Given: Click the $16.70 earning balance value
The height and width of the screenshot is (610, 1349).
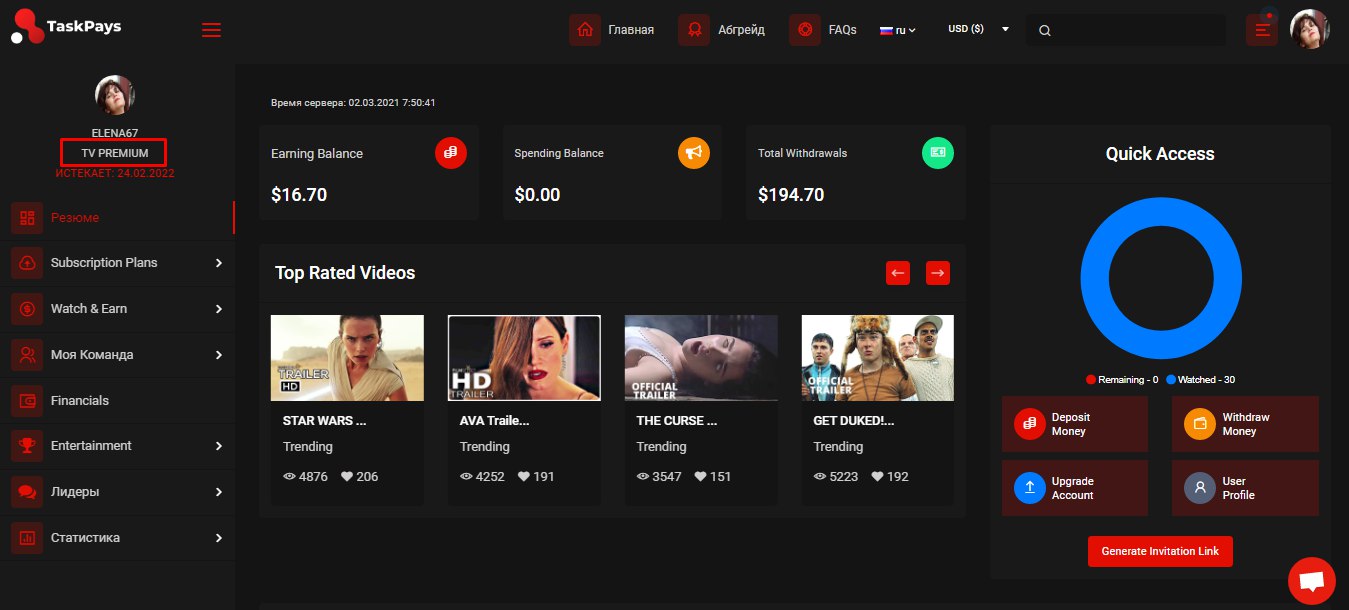Looking at the screenshot, I should tap(299, 195).
